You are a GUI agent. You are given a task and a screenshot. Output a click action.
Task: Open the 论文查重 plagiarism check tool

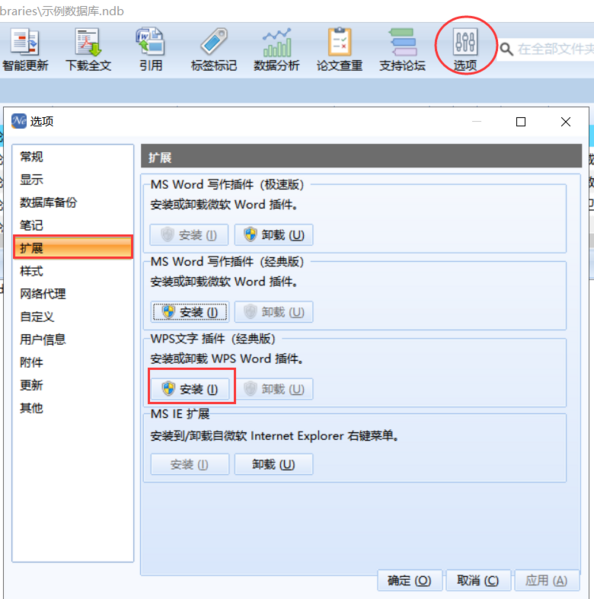pos(339,50)
